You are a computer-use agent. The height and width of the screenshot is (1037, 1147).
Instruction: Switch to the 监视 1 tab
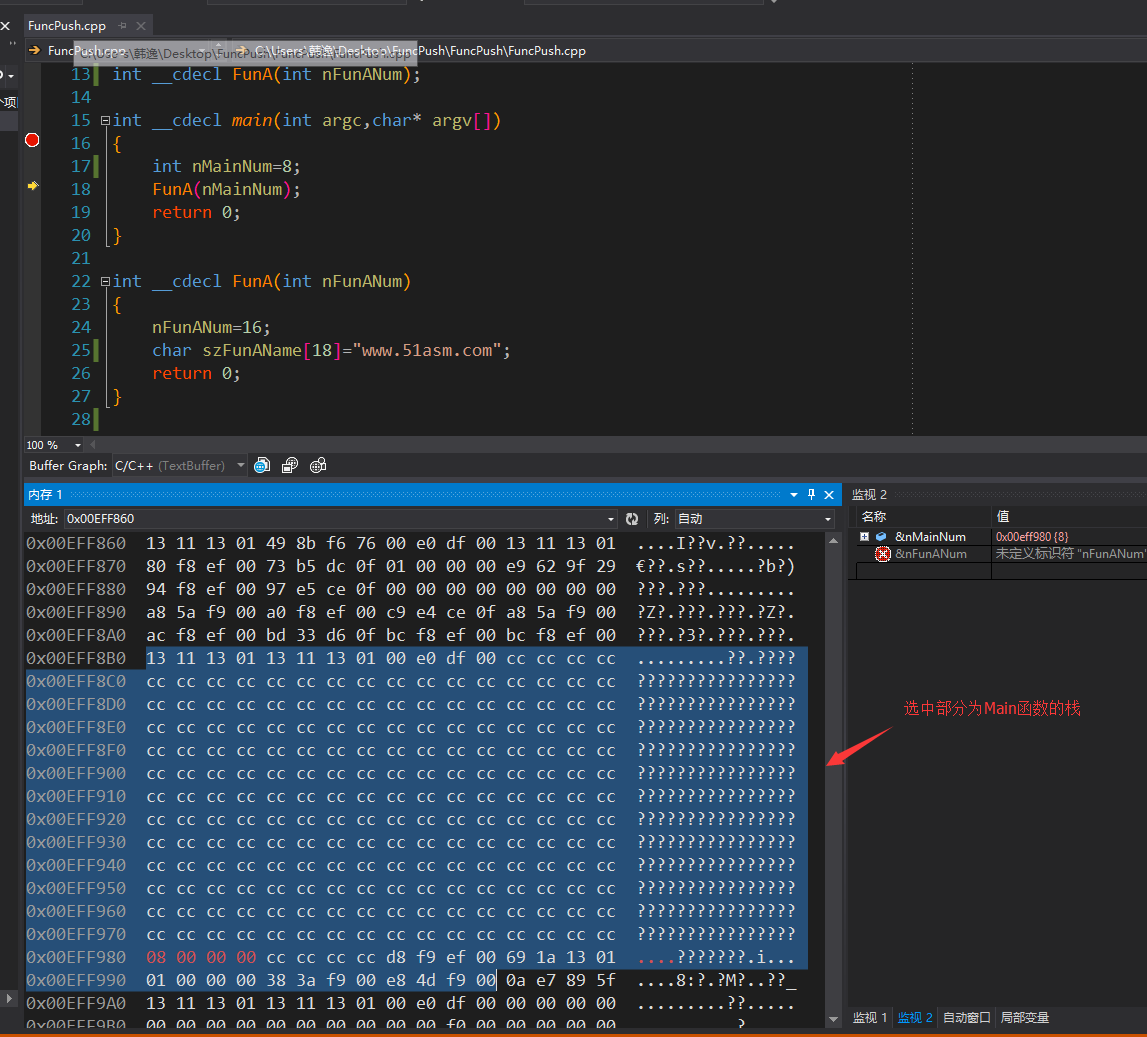point(869,1017)
